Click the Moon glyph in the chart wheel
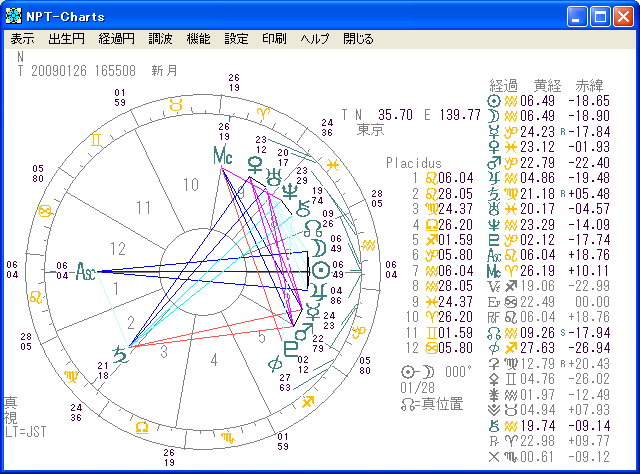 [318, 249]
